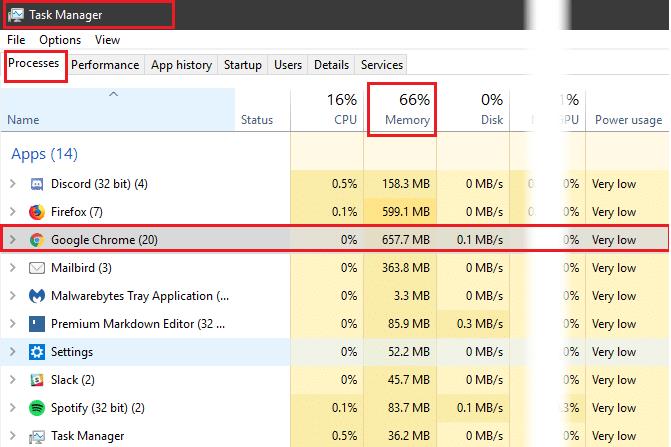Expand the Spotify process group
671x447 pixels.
13,408
